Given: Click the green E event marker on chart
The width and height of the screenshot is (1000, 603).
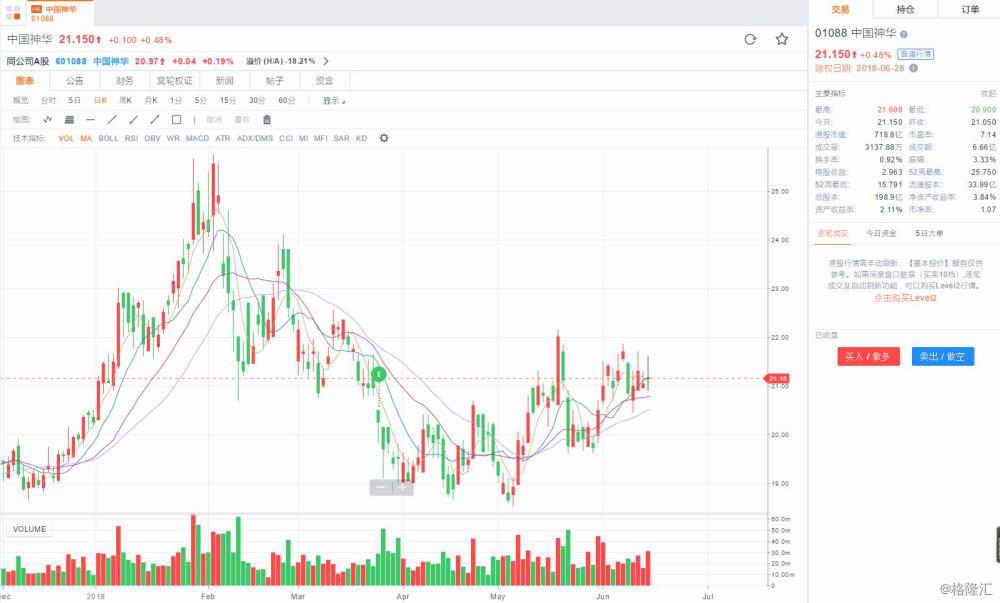Looking at the screenshot, I should pyautogui.click(x=379, y=374).
